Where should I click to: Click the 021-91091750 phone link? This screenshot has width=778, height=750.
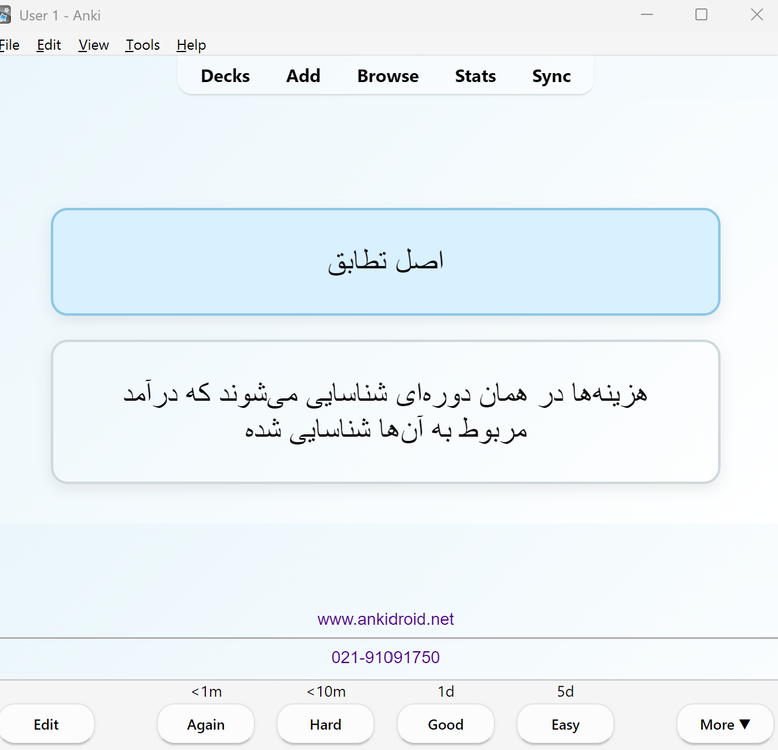(386, 657)
